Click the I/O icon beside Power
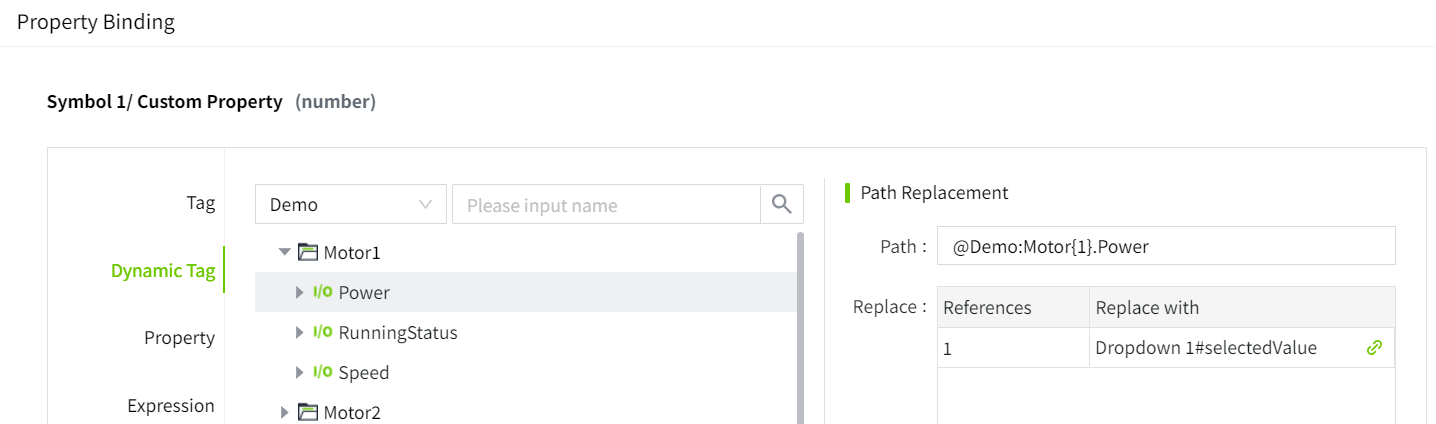 [323, 293]
